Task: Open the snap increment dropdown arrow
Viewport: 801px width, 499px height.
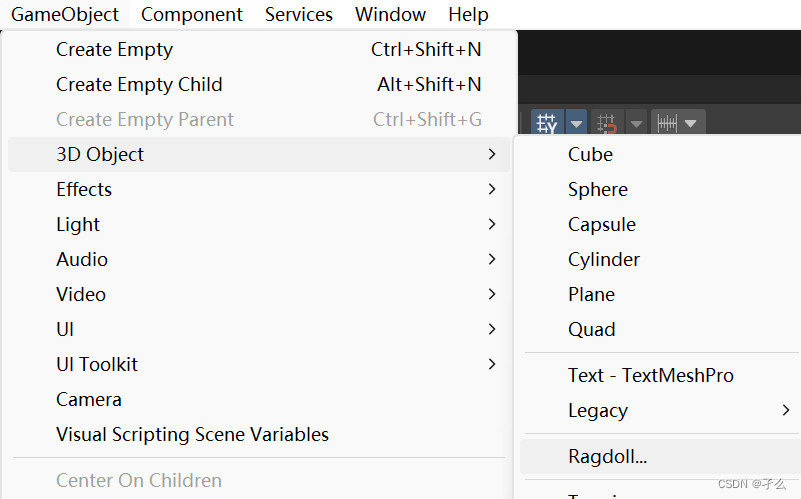Action: 636,124
